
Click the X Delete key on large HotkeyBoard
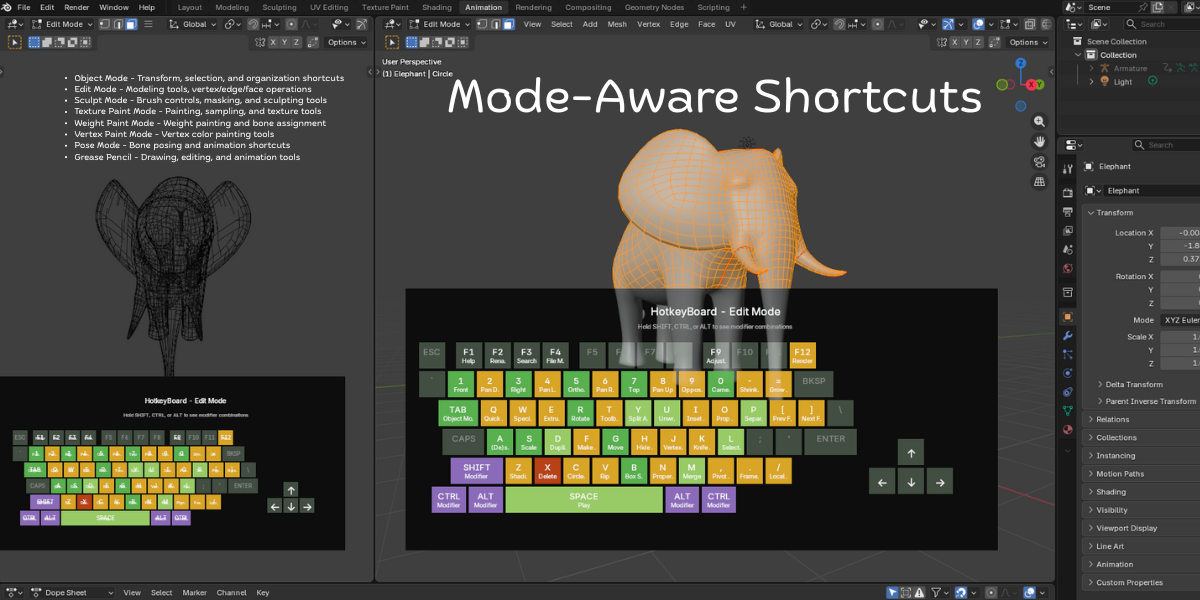(547, 471)
